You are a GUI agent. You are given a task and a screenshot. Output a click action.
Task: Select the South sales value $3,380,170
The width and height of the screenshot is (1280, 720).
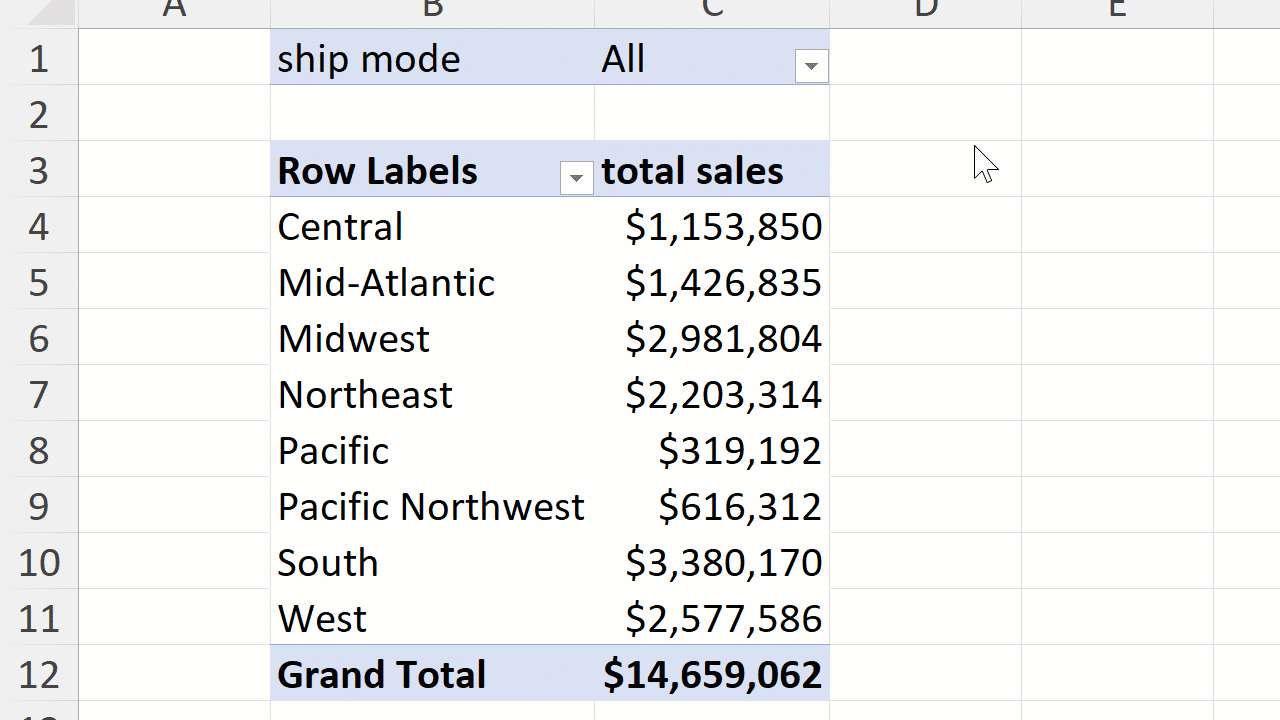tap(722, 563)
